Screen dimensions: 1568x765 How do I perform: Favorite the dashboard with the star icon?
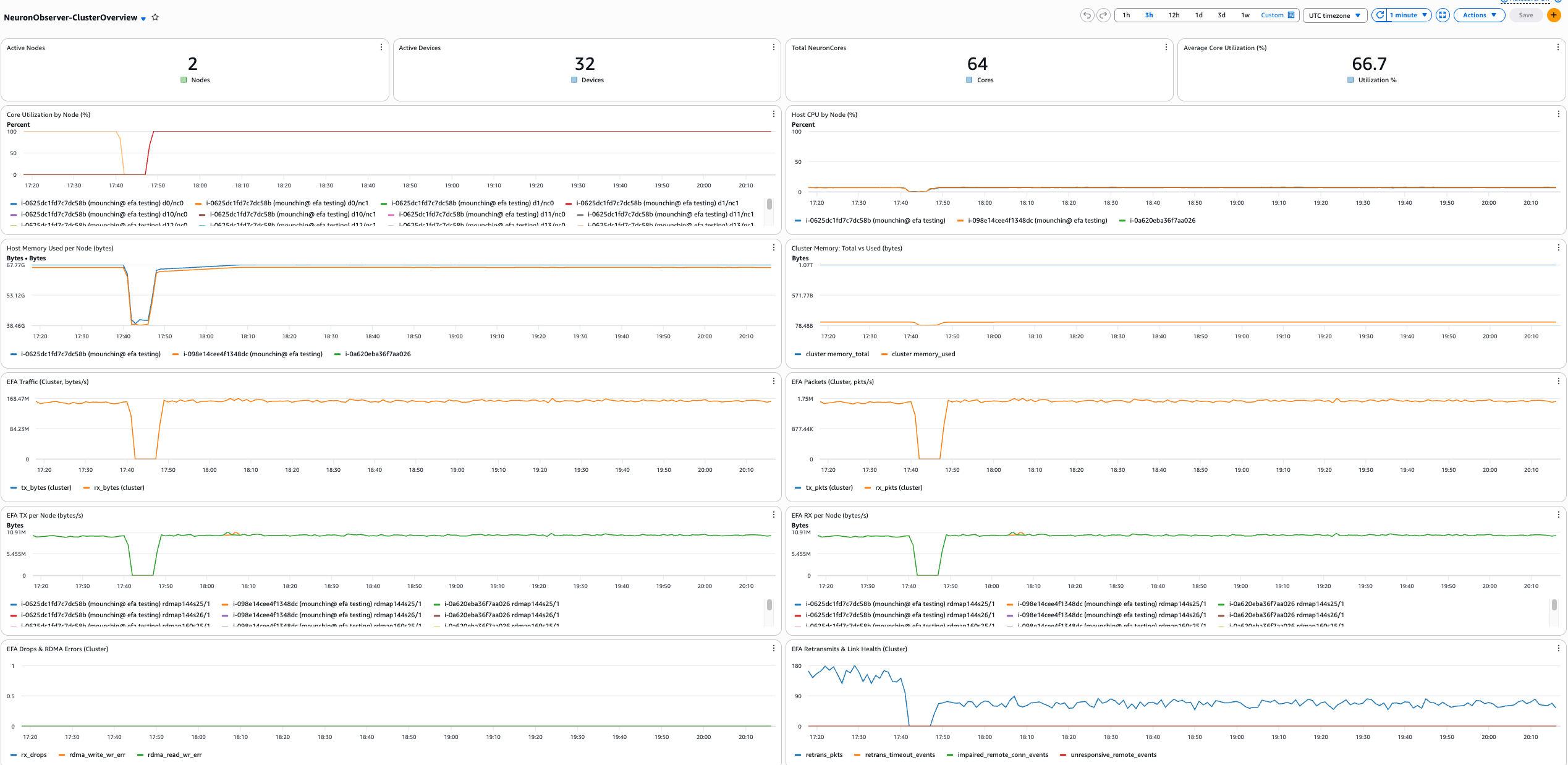click(155, 17)
